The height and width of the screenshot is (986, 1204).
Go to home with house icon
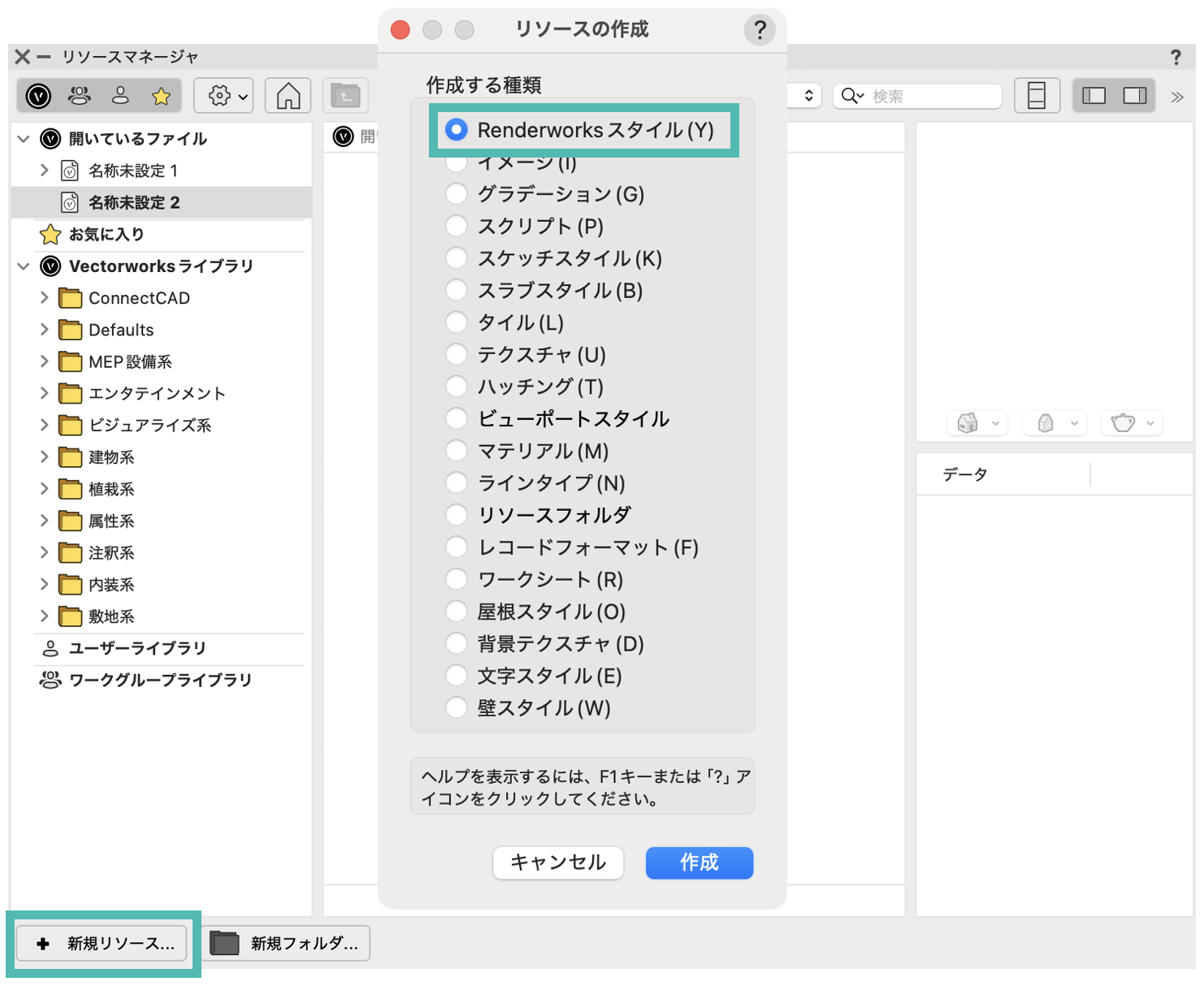click(x=288, y=96)
